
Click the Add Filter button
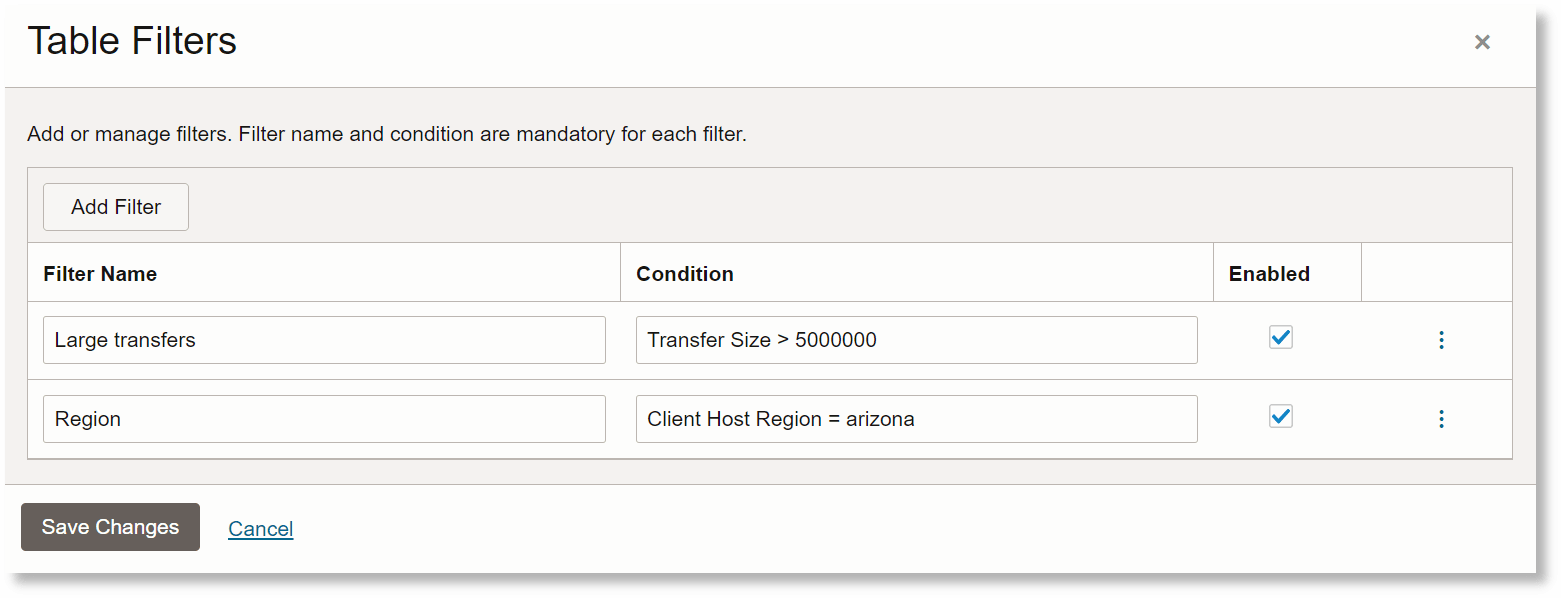115,207
